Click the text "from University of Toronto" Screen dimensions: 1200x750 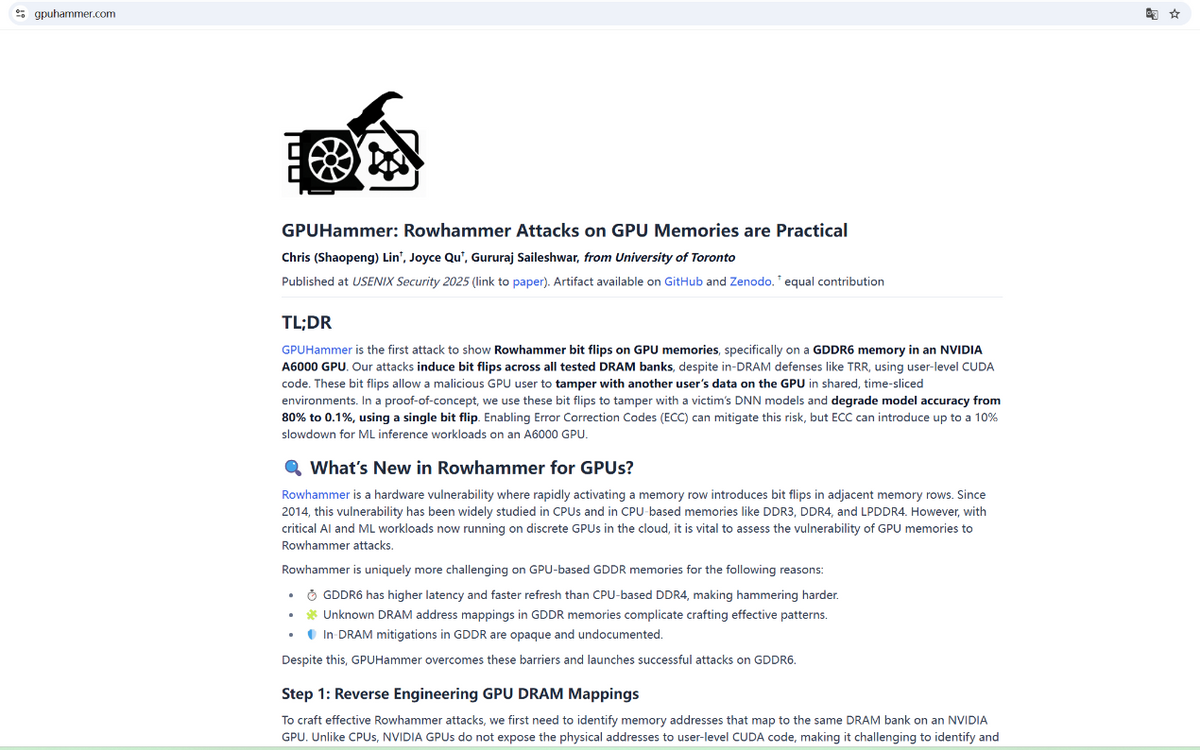click(x=659, y=258)
